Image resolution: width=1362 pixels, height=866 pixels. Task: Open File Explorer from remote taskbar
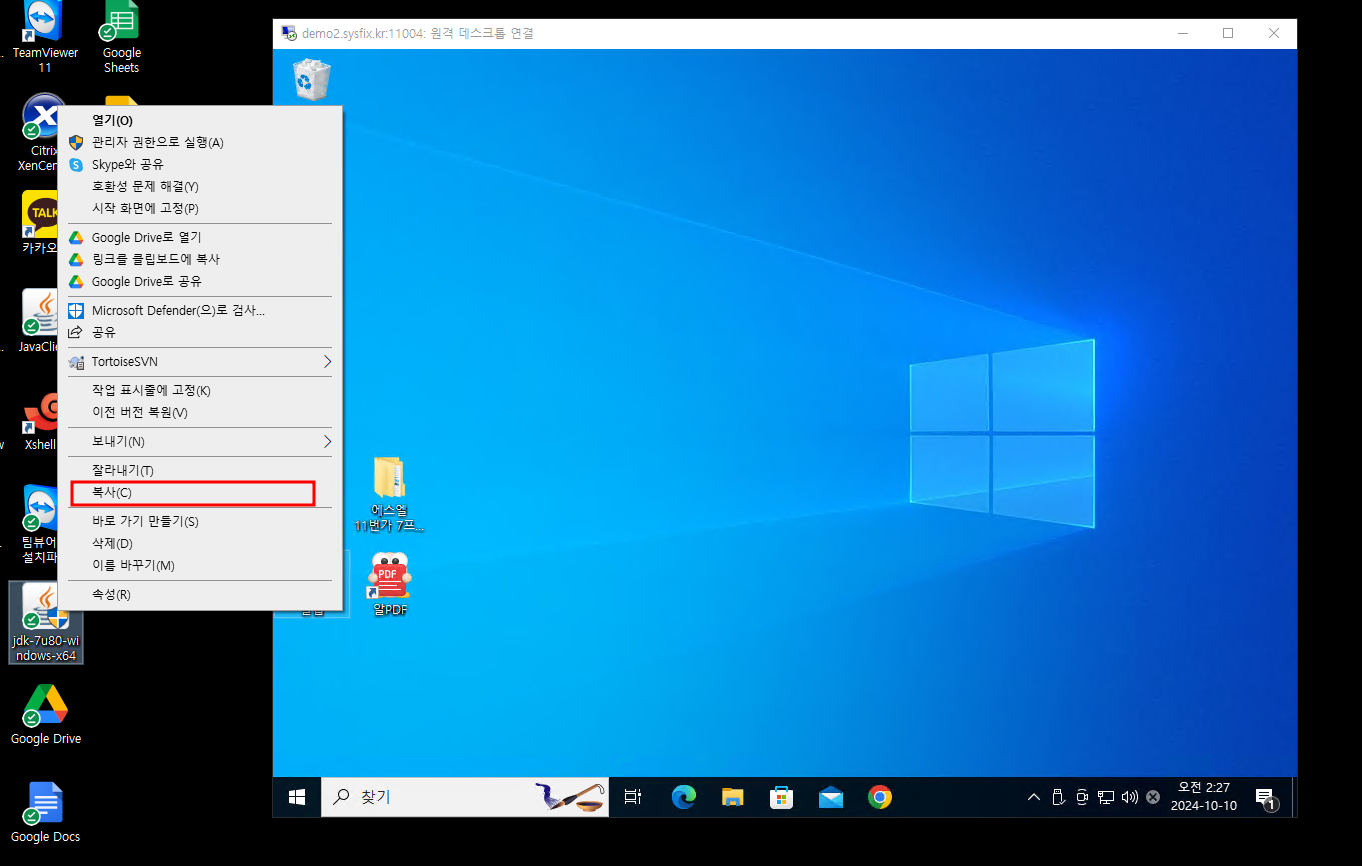coord(733,797)
